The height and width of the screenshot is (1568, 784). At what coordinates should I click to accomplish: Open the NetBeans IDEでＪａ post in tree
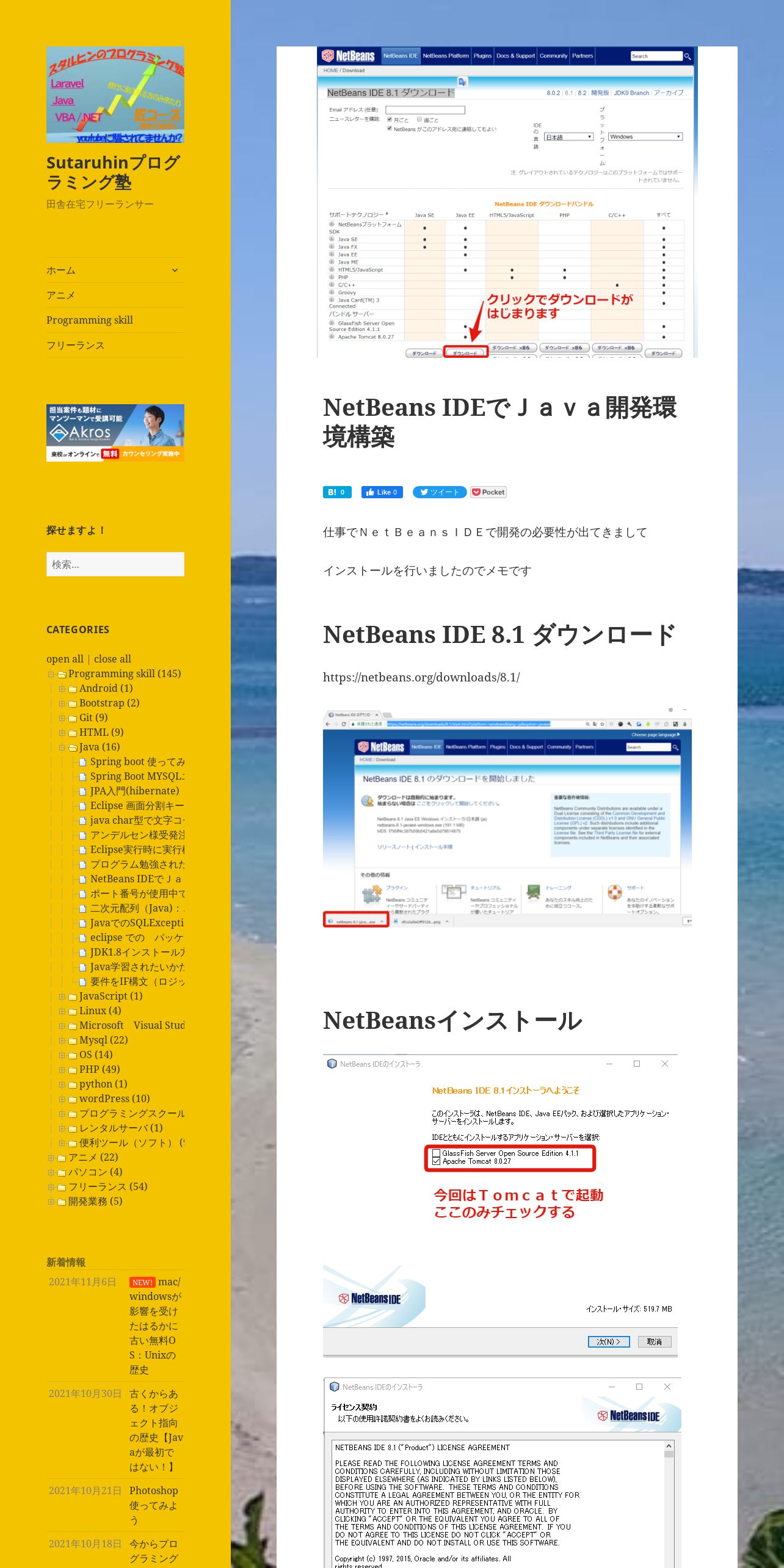136,879
